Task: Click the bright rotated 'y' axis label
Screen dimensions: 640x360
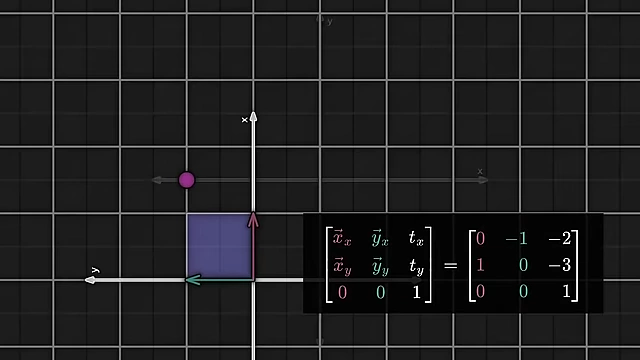Action: (95, 270)
